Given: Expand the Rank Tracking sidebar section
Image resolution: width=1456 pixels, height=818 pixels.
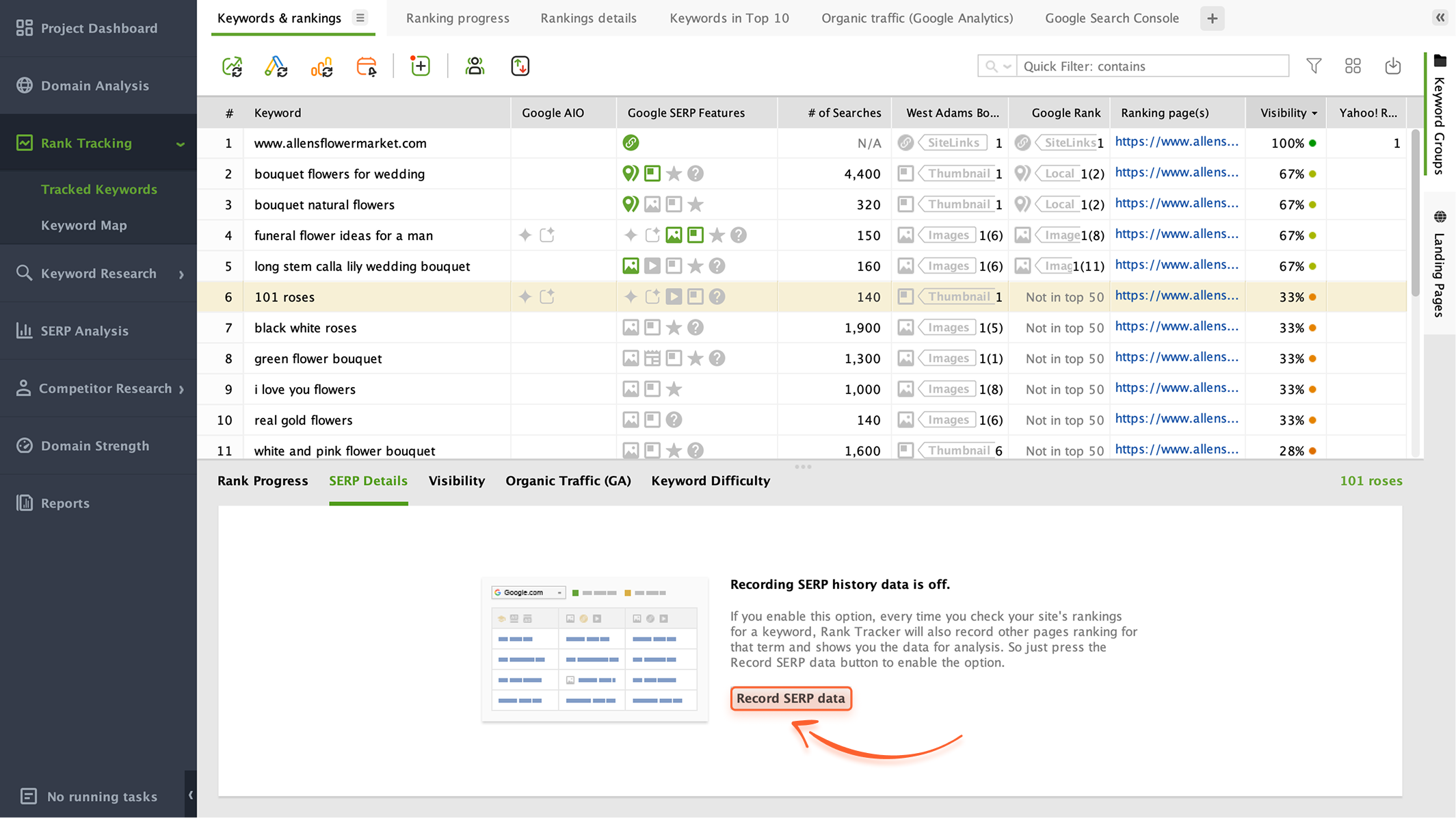Looking at the screenshot, I should 181,144.
